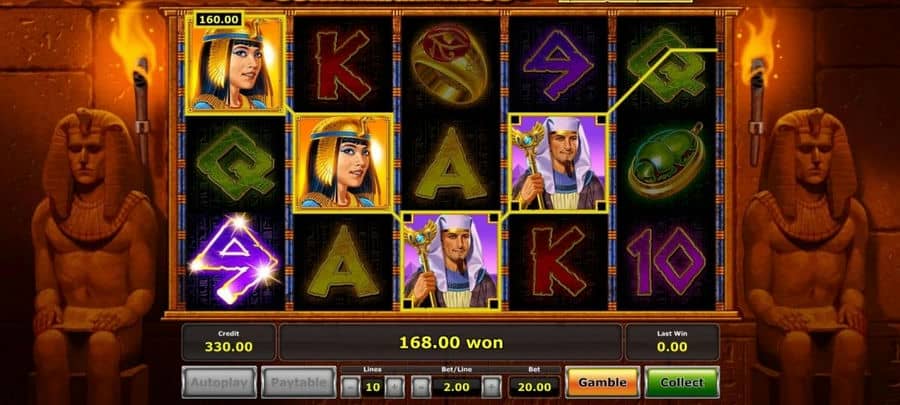Collect the current win
The height and width of the screenshot is (405, 900).
click(x=682, y=382)
